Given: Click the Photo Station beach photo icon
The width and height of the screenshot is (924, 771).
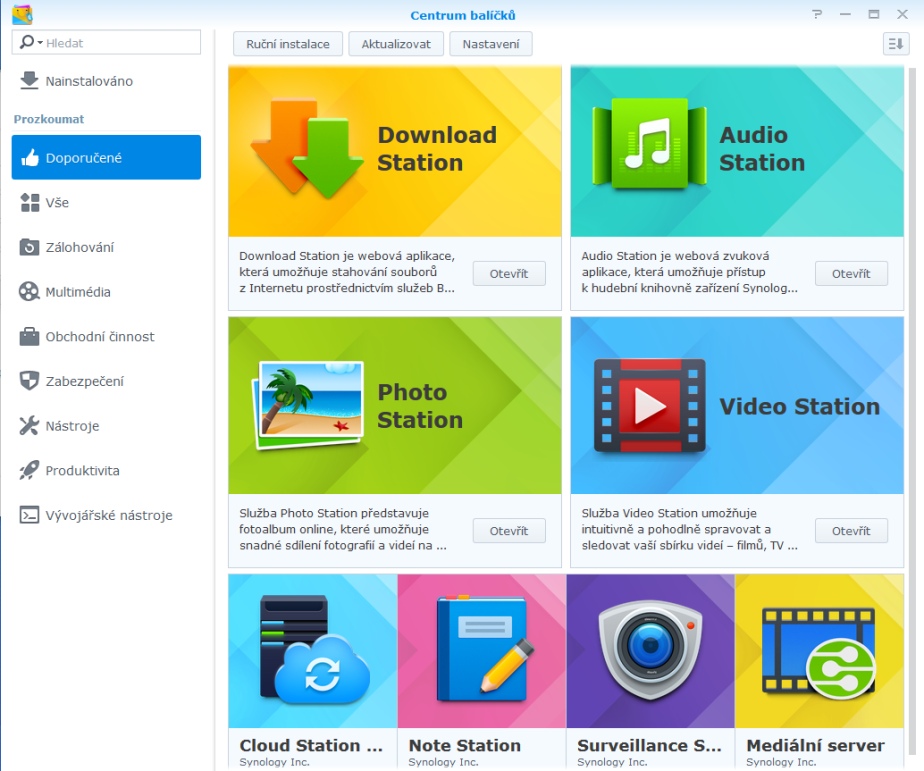Looking at the screenshot, I should coord(307,405).
